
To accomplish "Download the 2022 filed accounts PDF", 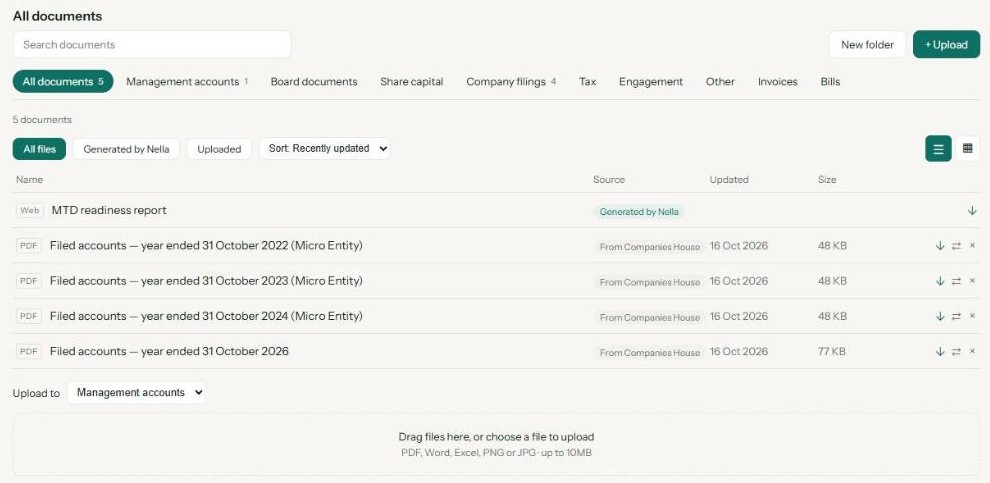I will pos(940,246).
